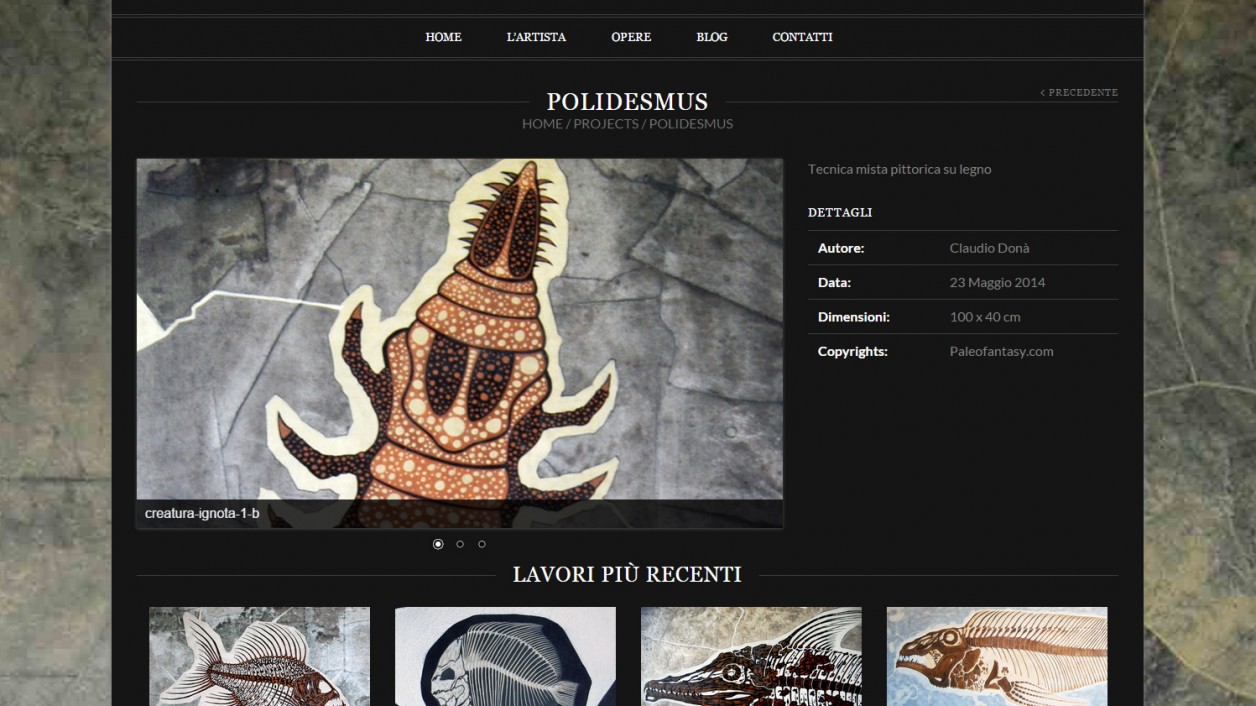Viewport: 1256px width, 706px height.
Task: Go to the PRECEDENTE project link
Action: point(1079,92)
